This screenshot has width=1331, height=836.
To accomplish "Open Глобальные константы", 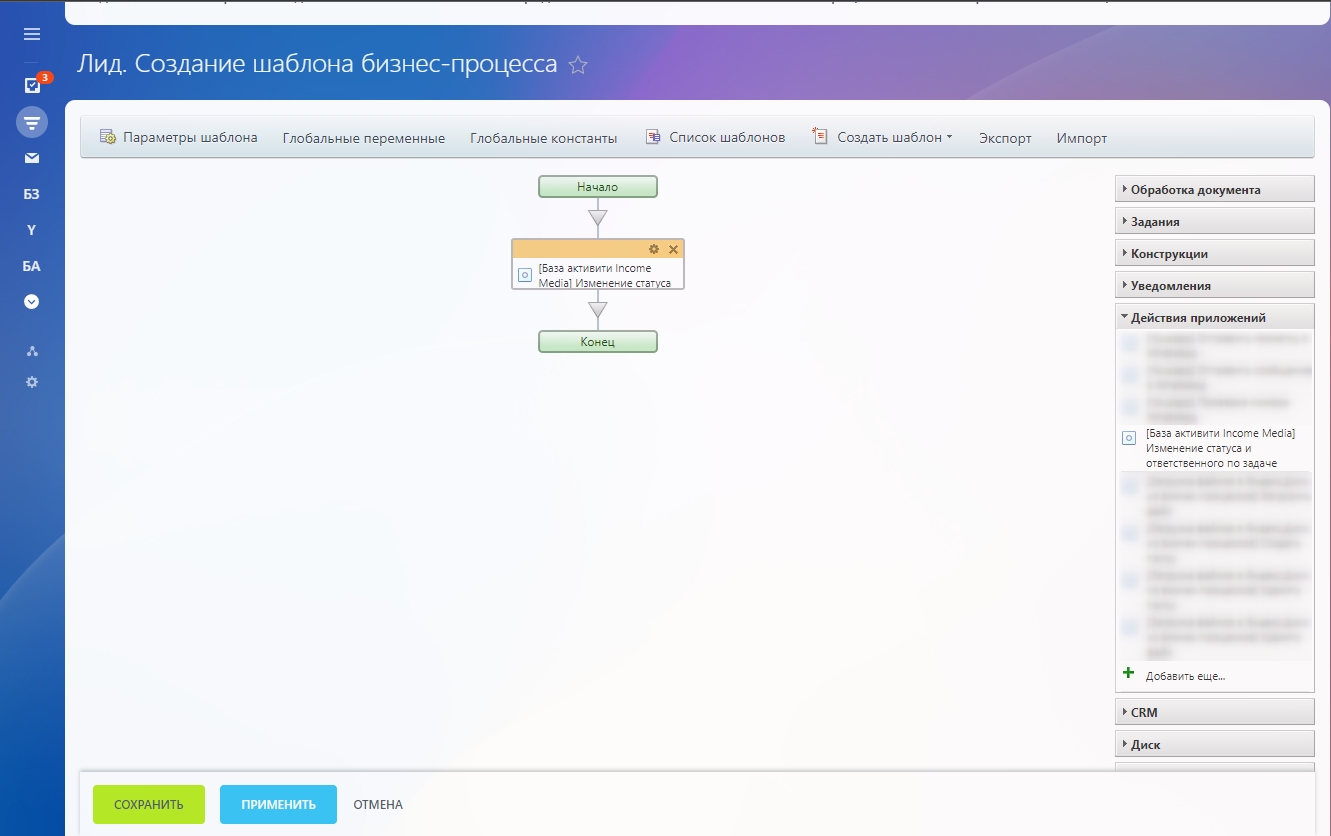I will pyautogui.click(x=544, y=138).
